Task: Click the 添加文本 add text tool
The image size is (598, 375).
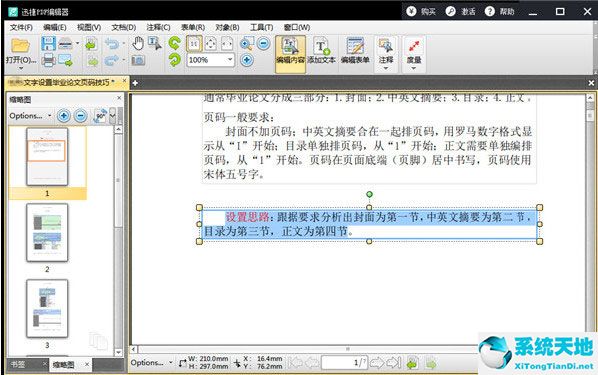Action: click(x=322, y=50)
